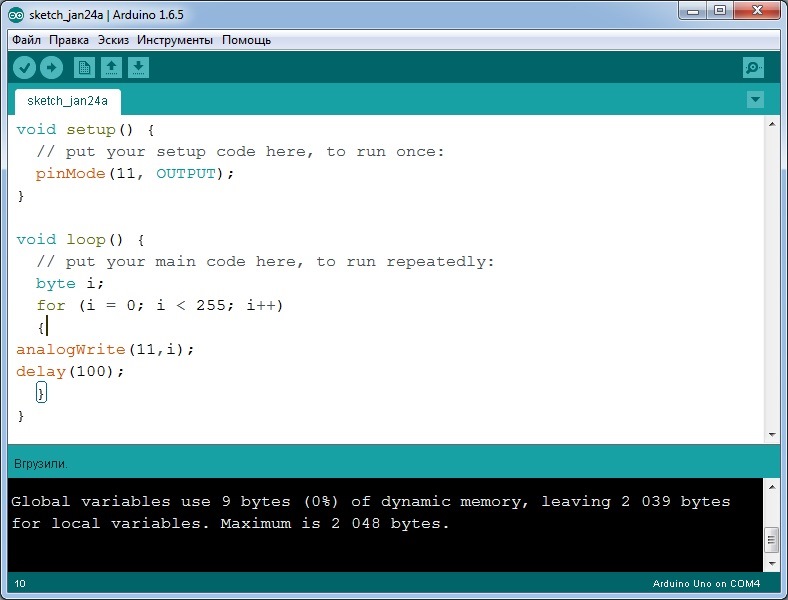This screenshot has height=600, width=788.
Task: Save the sketch with the down arrow icon
Action: (x=139, y=67)
